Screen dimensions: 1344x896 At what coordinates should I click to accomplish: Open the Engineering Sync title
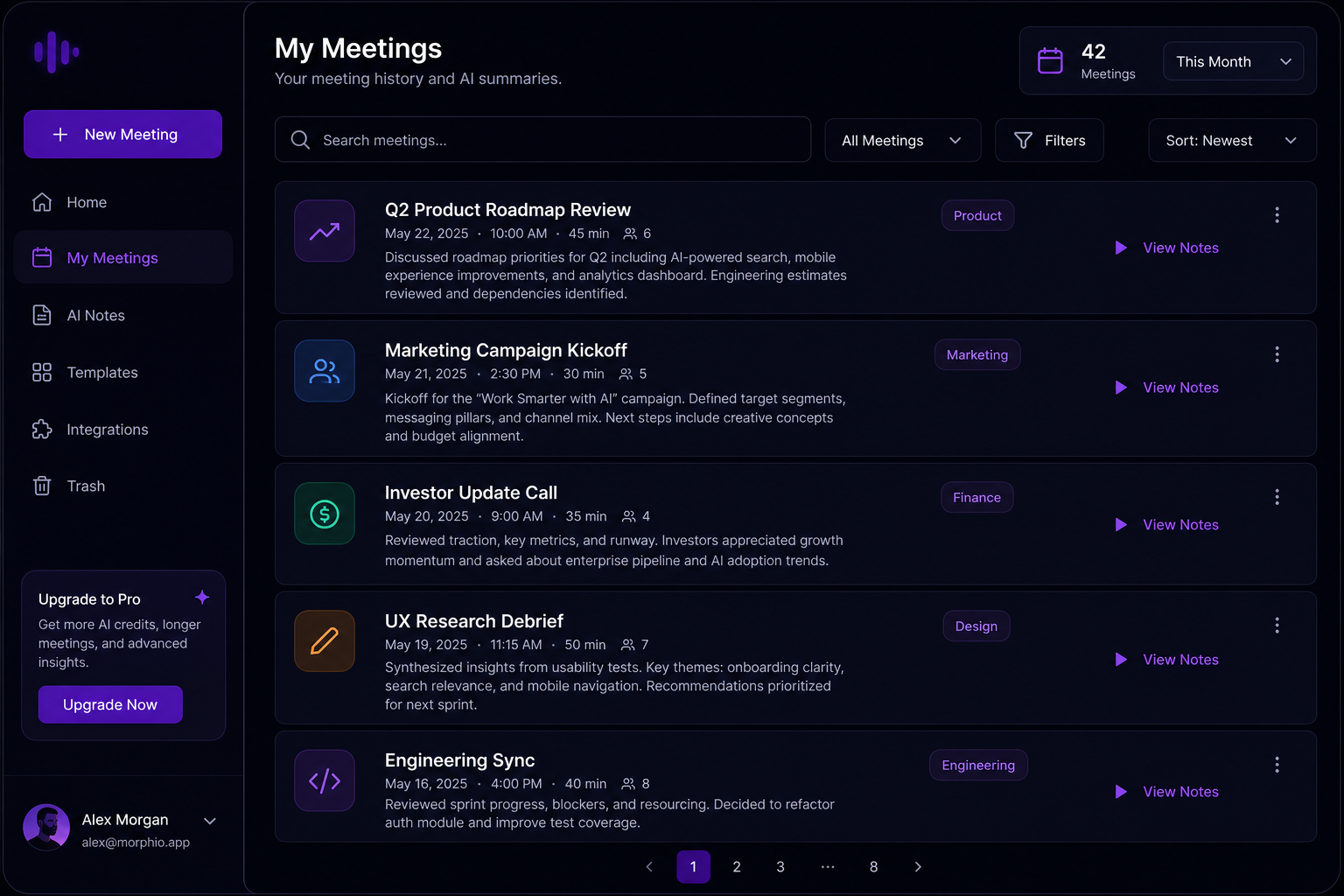[459, 760]
